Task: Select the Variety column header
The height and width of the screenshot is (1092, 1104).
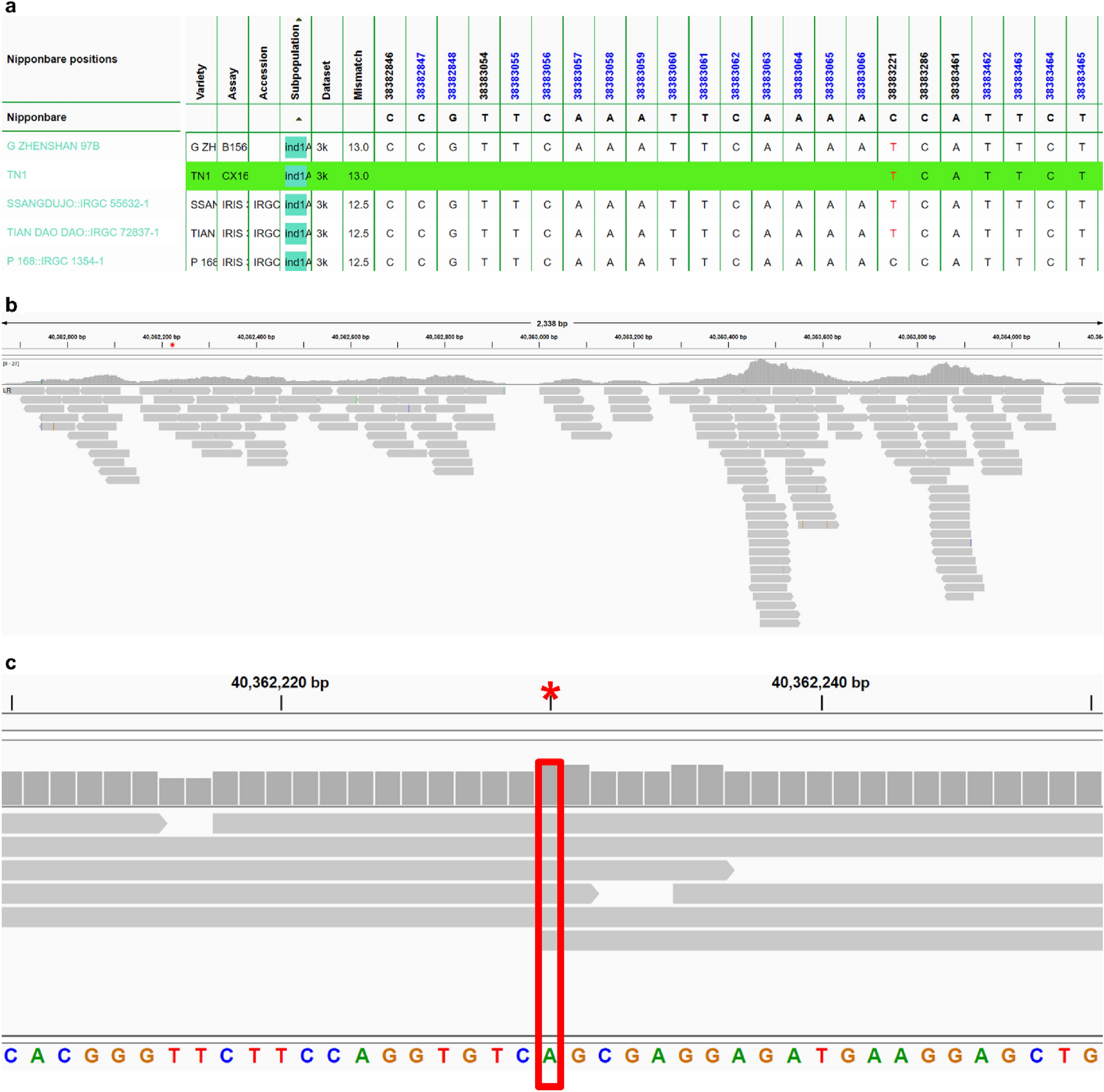Action: click(201, 82)
